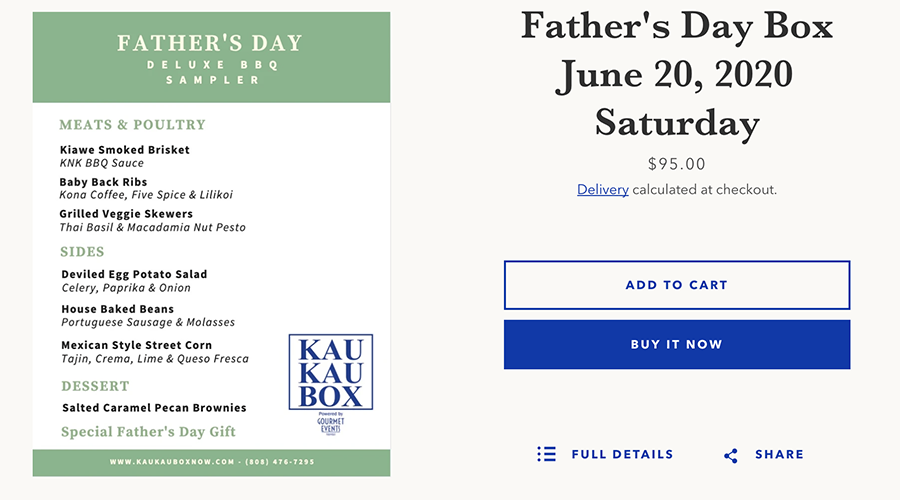Click the Sides heading in menu

coord(83,252)
